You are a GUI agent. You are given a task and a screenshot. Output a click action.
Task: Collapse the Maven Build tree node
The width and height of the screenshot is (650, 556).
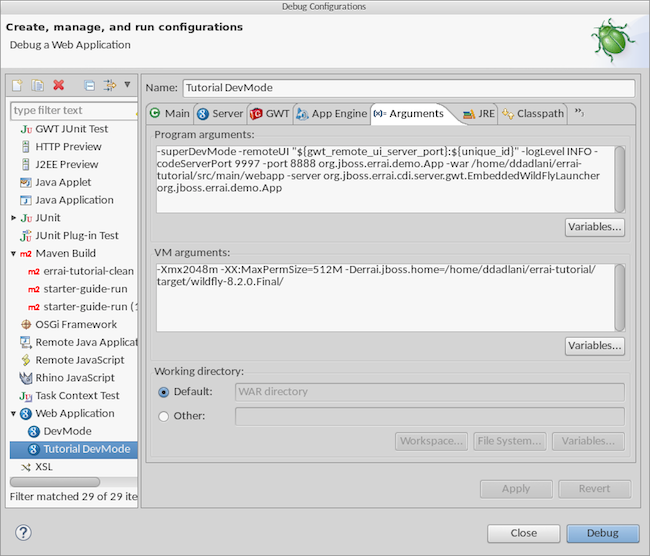[13, 253]
